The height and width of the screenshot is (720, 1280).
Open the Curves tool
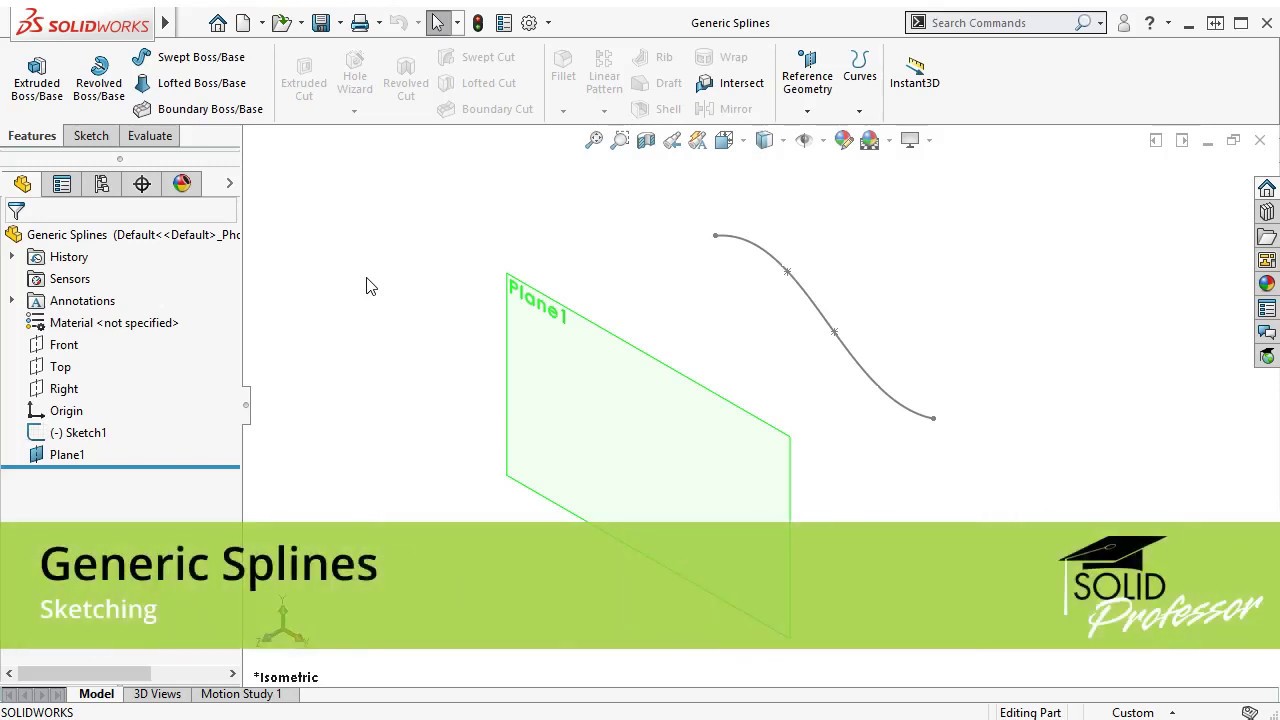[860, 67]
